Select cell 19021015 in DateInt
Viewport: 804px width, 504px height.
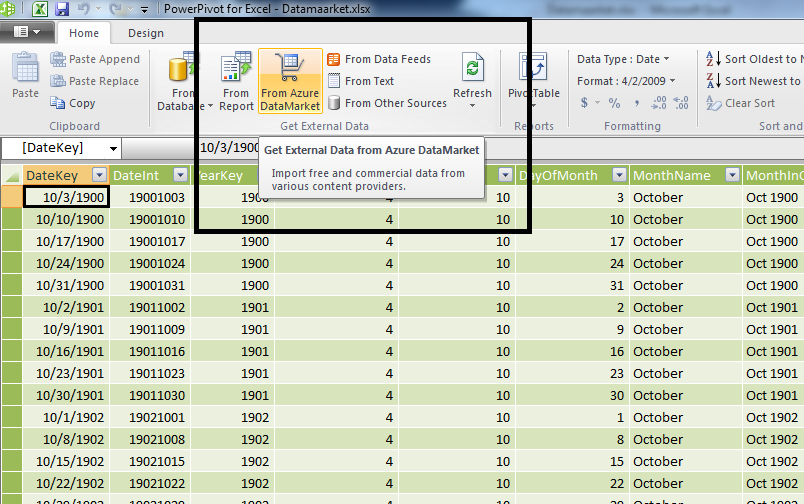tap(150, 462)
